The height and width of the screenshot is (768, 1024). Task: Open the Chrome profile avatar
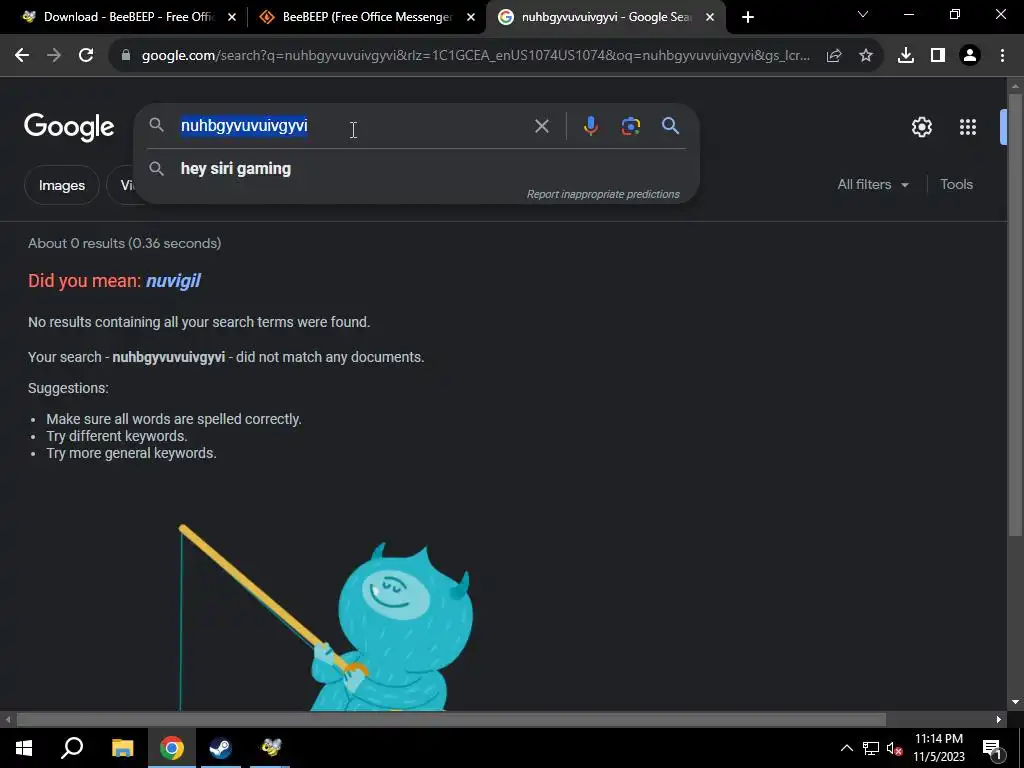click(970, 56)
